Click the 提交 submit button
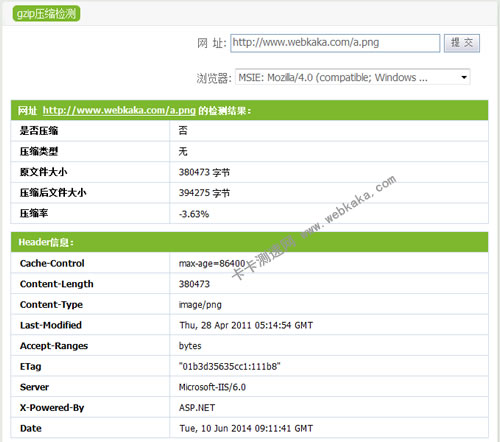 (462, 43)
